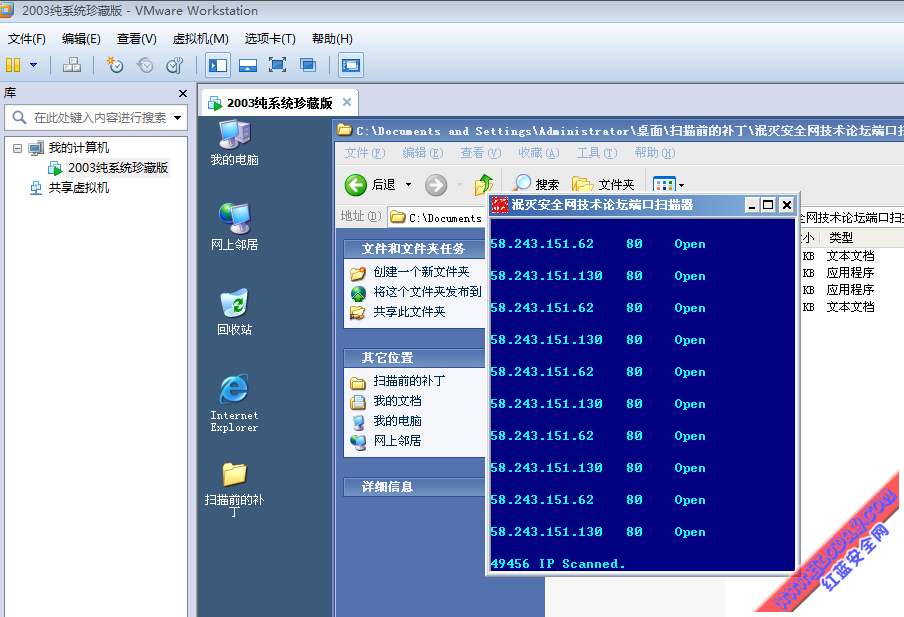Close the 2003纯系统珍藏版 VM tab

point(347,102)
